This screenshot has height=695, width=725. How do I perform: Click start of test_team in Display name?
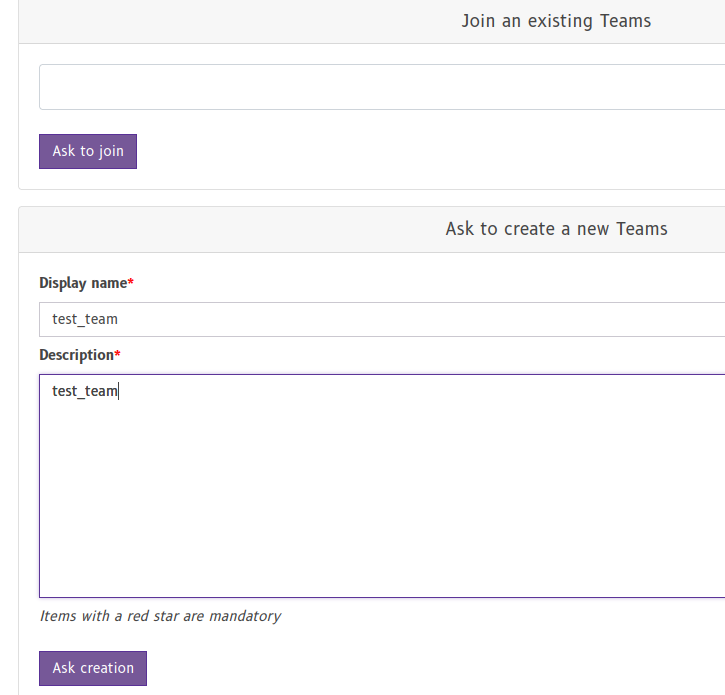point(53,319)
